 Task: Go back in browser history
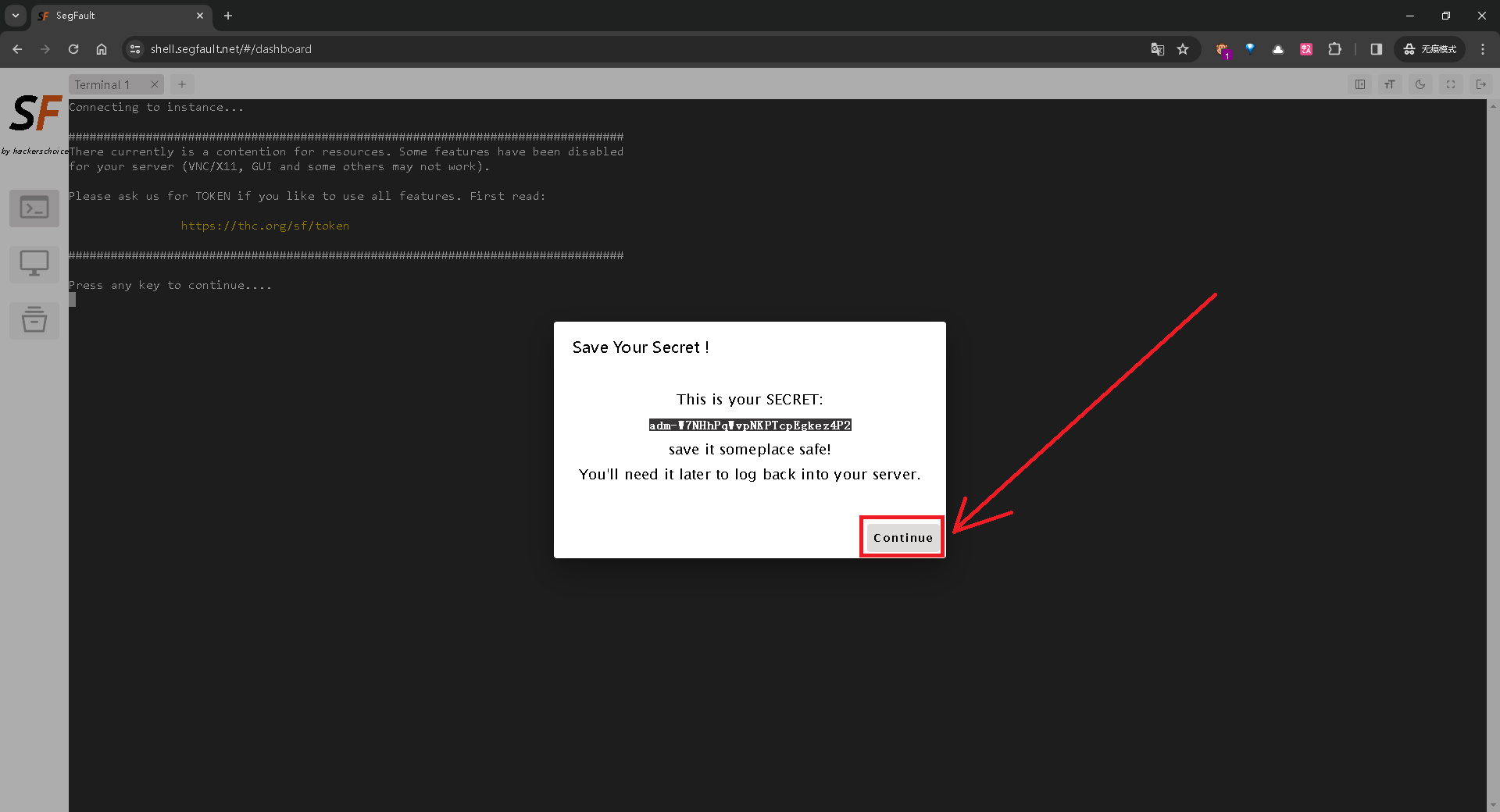(x=17, y=49)
